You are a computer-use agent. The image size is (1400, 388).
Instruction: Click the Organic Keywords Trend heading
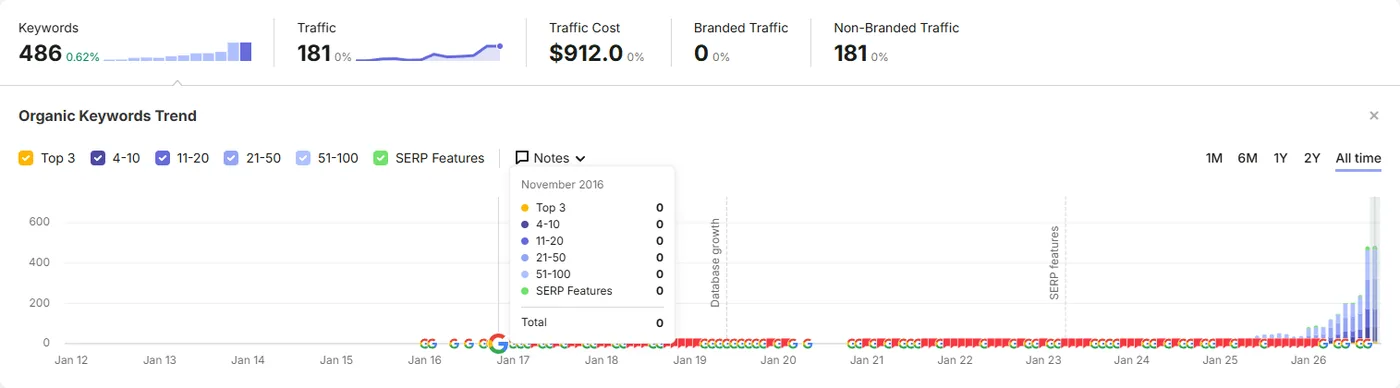click(107, 116)
